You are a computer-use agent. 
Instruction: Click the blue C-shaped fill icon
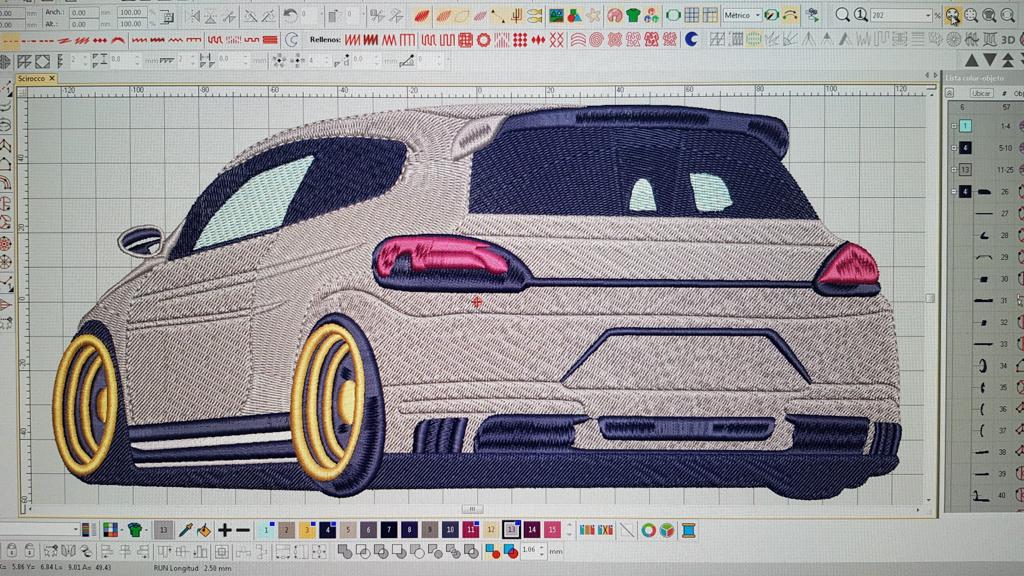pos(692,39)
